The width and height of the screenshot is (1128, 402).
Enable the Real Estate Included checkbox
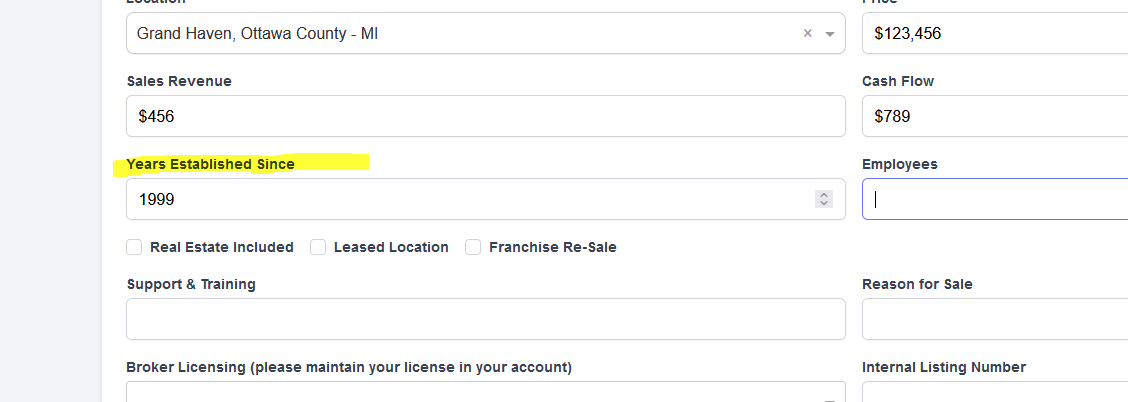pyautogui.click(x=134, y=247)
